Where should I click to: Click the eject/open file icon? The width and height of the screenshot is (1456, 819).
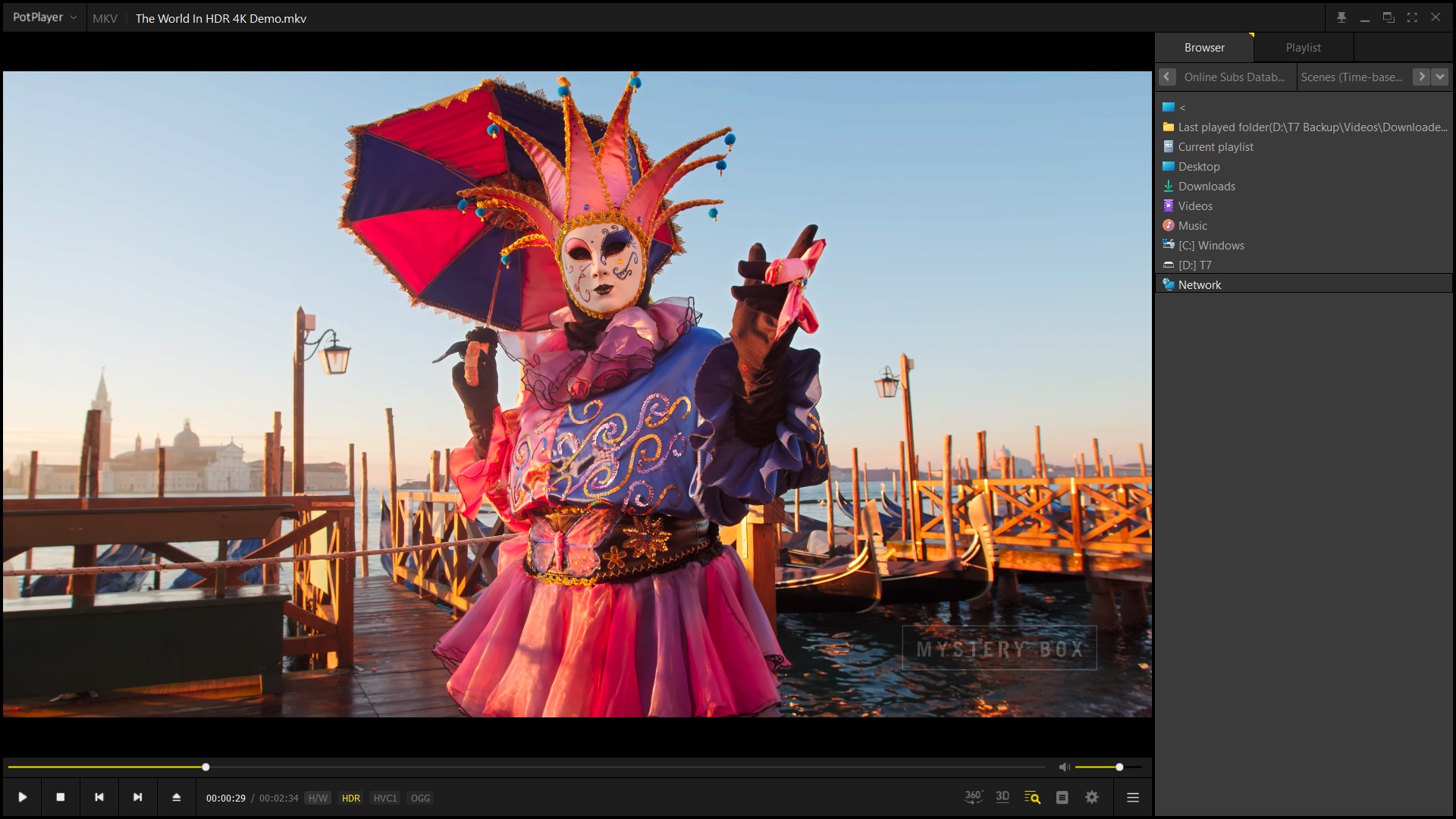[176, 797]
